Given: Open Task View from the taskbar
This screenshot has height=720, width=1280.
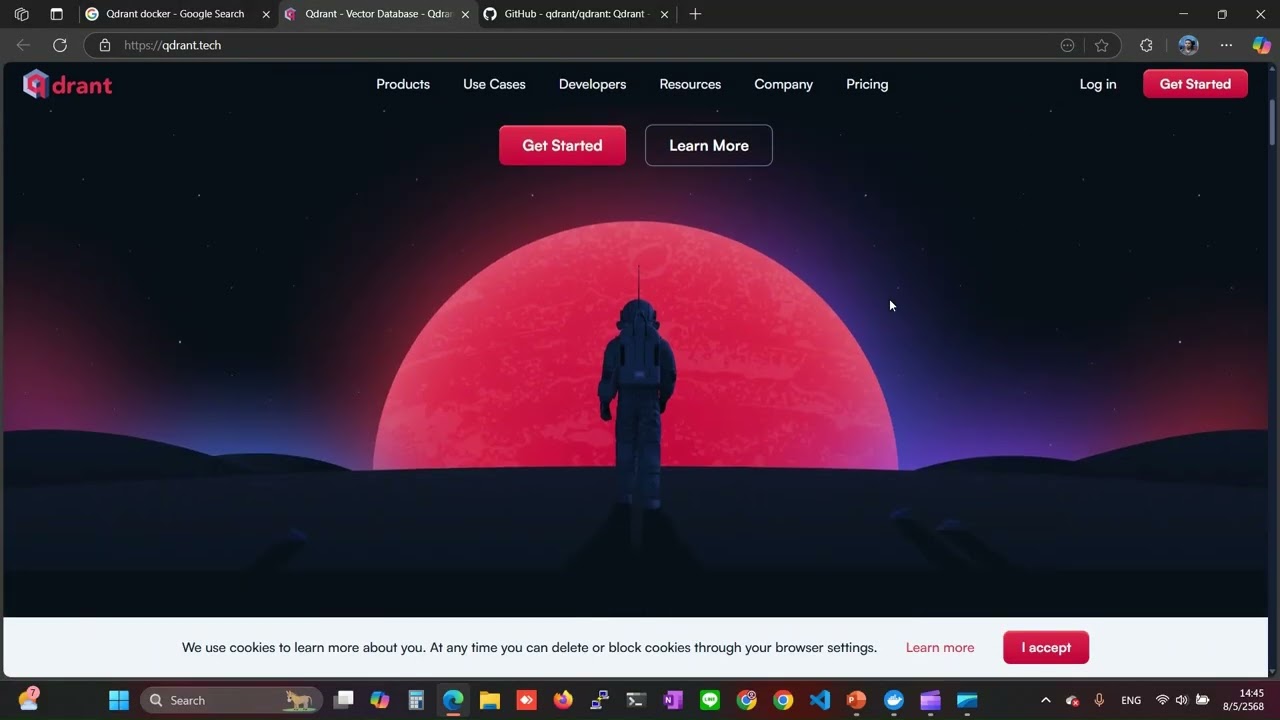Looking at the screenshot, I should click(343, 700).
